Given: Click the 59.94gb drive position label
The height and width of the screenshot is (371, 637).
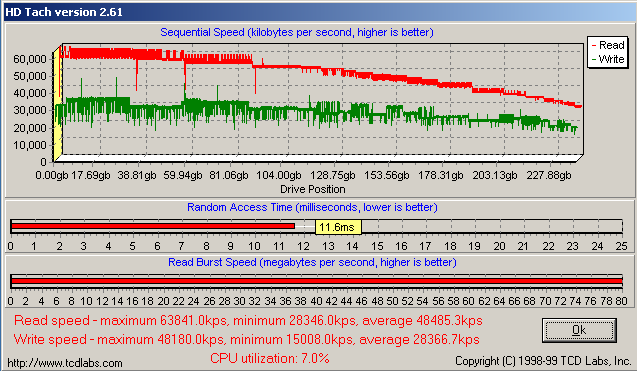Looking at the screenshot, I should click(x=183, y=175).
